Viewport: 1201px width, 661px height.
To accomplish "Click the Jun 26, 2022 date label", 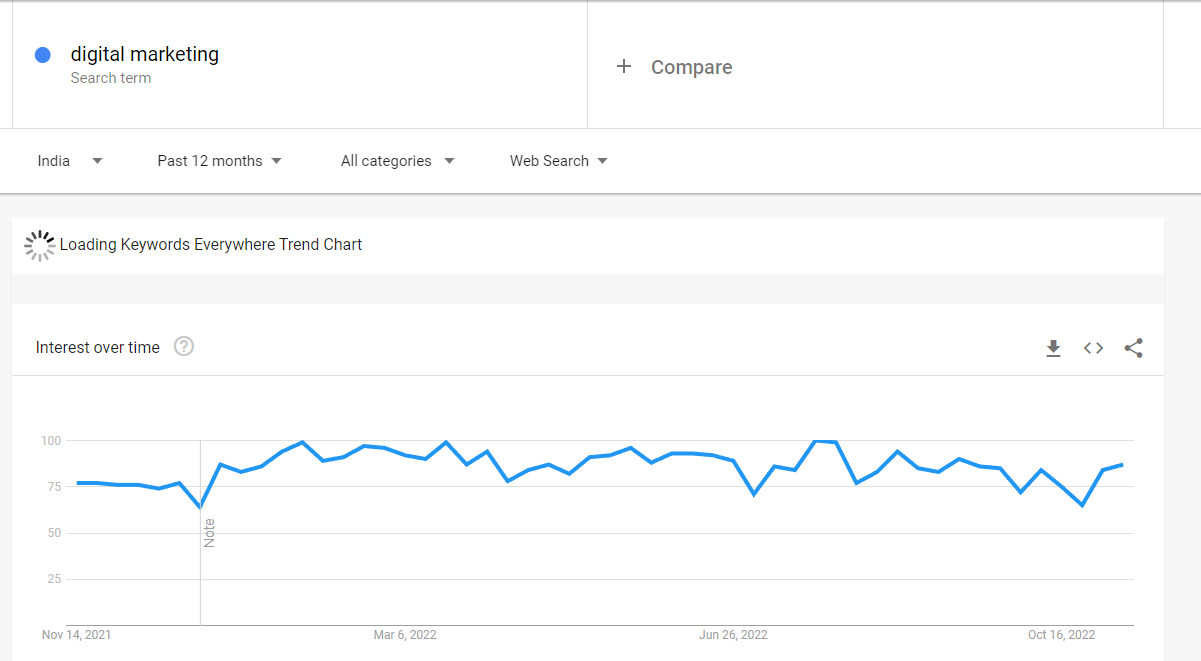I will click(x=733, y=635).
